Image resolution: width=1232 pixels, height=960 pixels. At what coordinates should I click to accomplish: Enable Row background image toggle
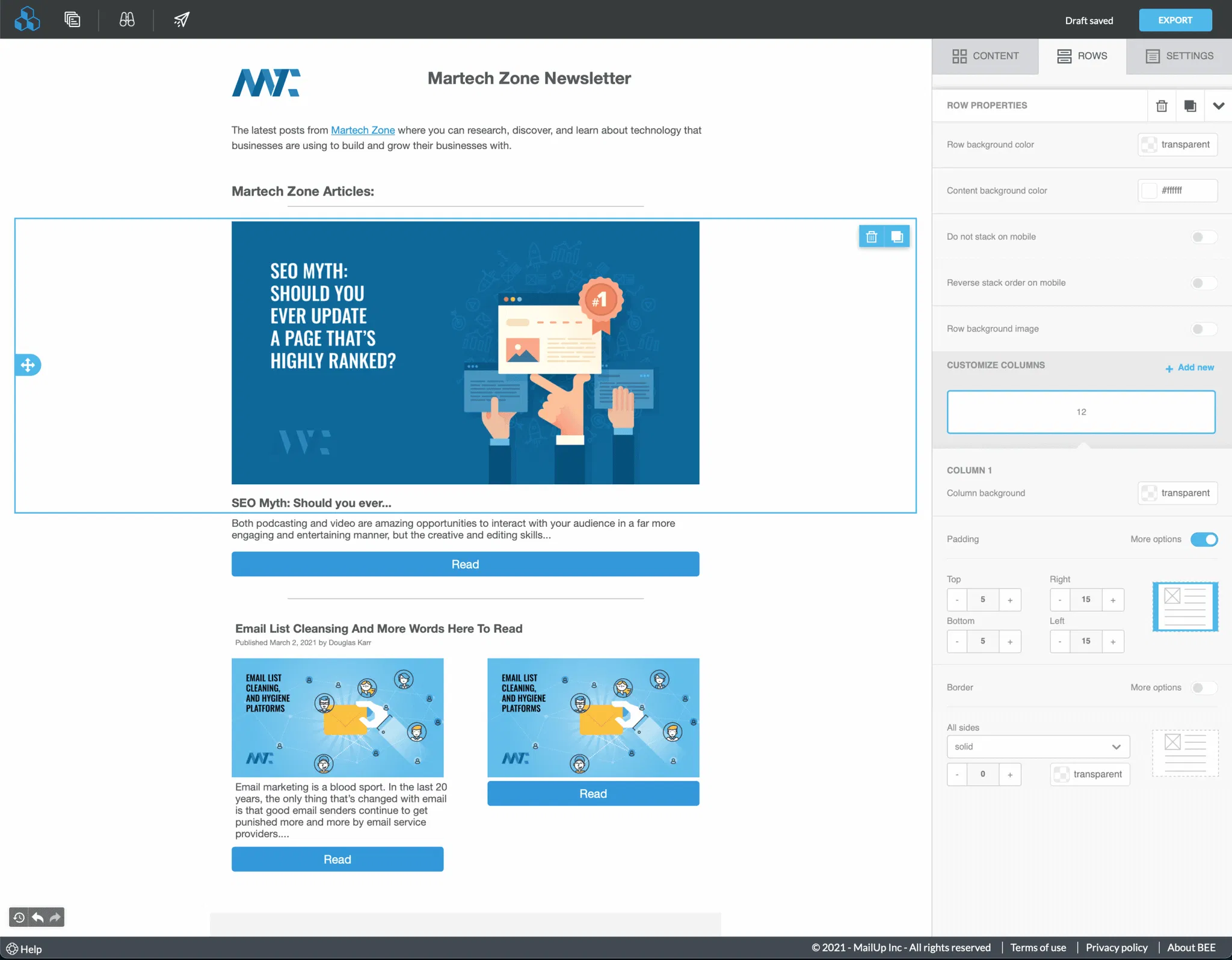tap(1204, 329)
